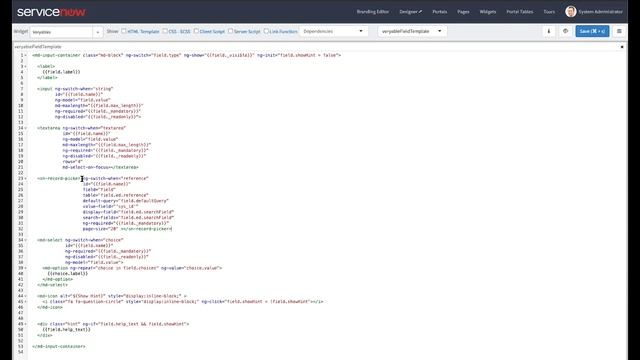Click the ServiceNow logo
Viewport: 640px width, 360px height.
(51, 12)
